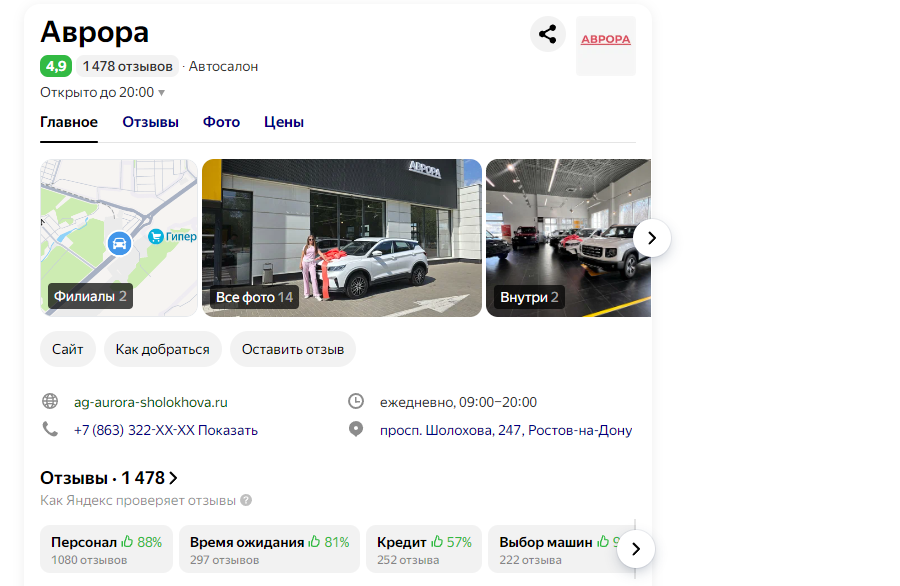900x586 pixels.
Task: Click the Аврора title heading
Action: coord(94,32)
